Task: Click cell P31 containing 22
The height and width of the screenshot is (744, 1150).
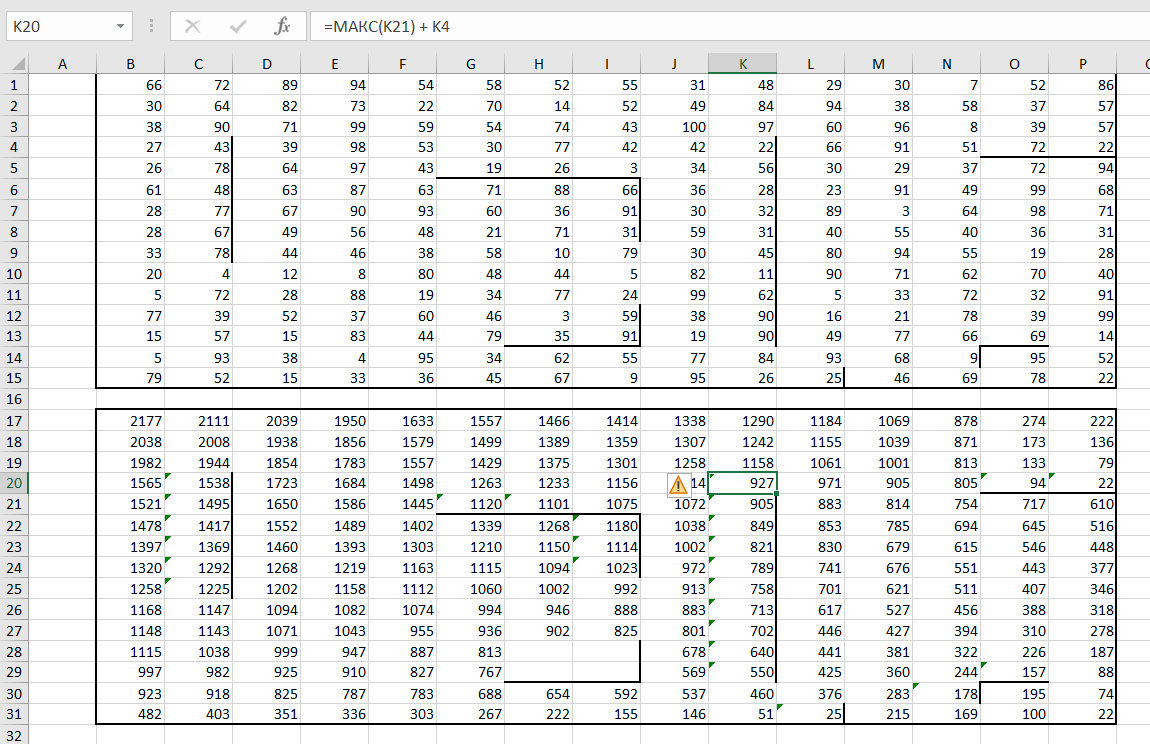Action: tap(1082, 714)
